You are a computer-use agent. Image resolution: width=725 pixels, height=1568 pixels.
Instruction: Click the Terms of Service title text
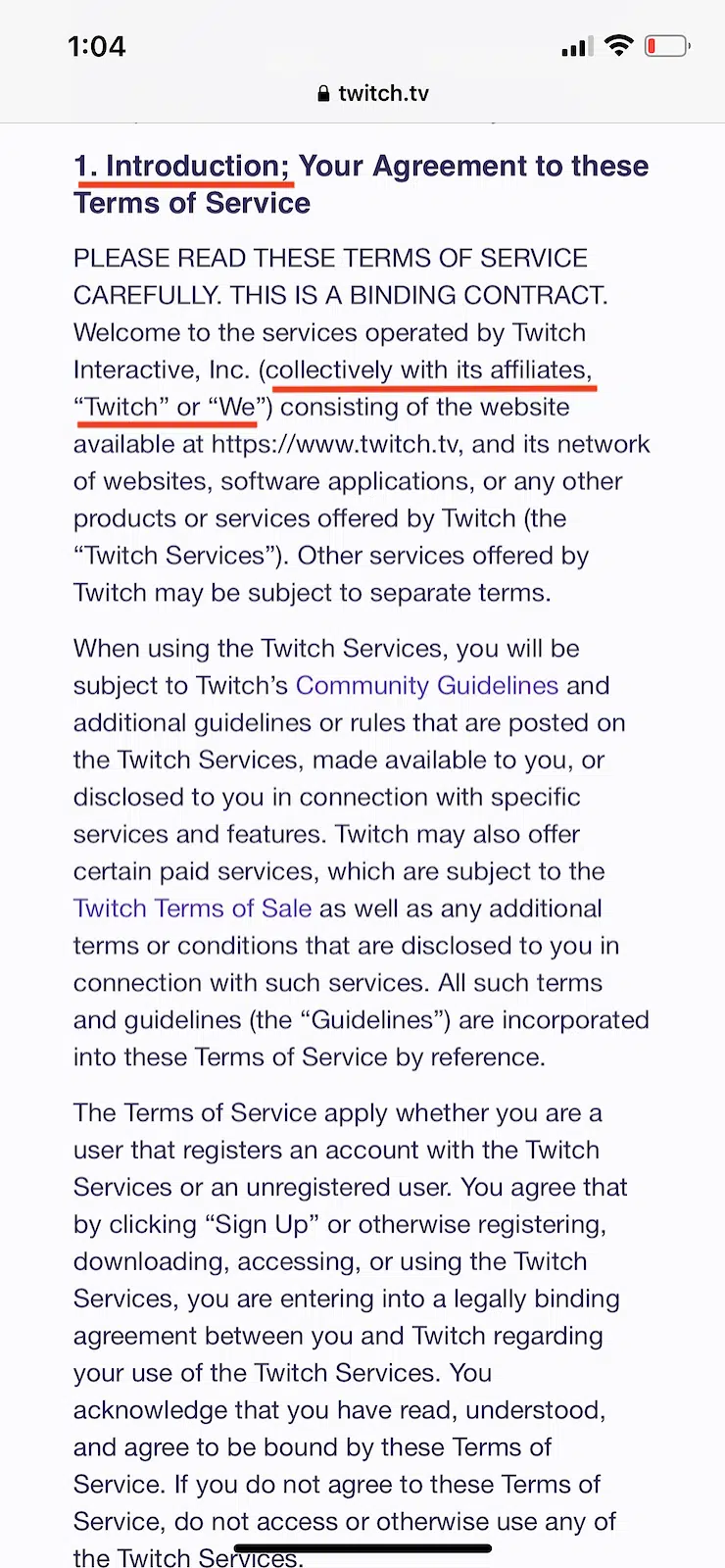pos(192,202)
